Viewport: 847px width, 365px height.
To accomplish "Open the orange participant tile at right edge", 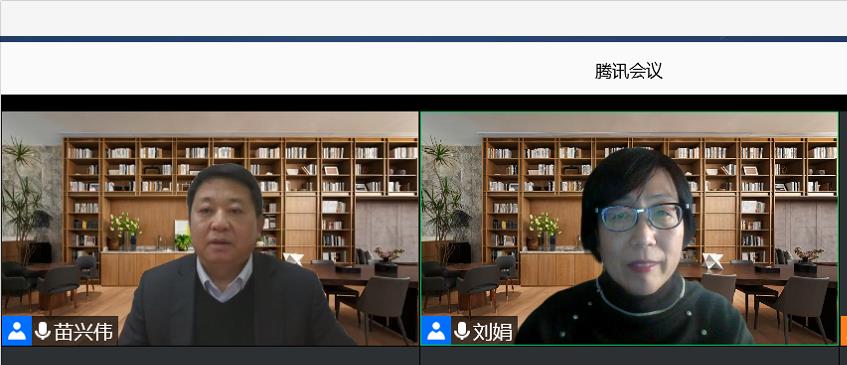I will (844, 330).
